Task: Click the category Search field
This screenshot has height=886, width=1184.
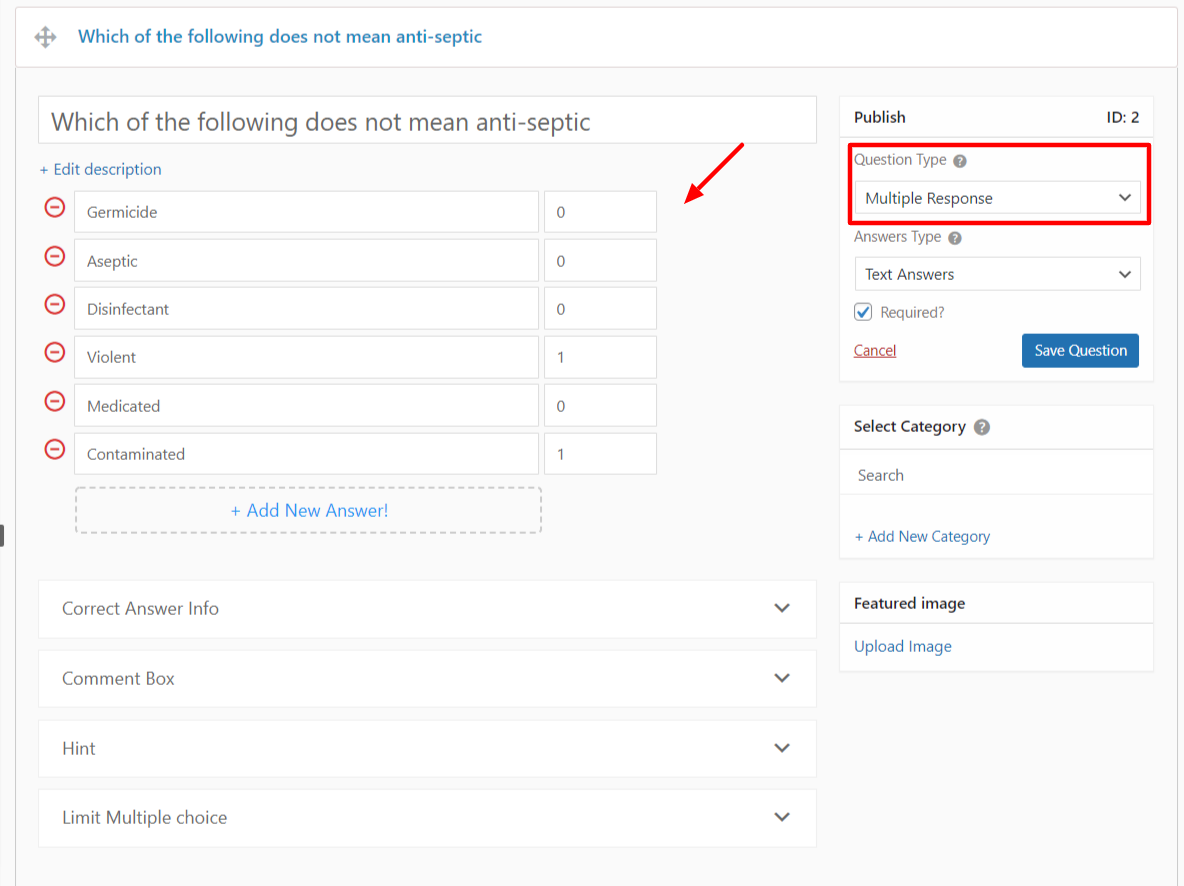Action: (x=996, y=475)
